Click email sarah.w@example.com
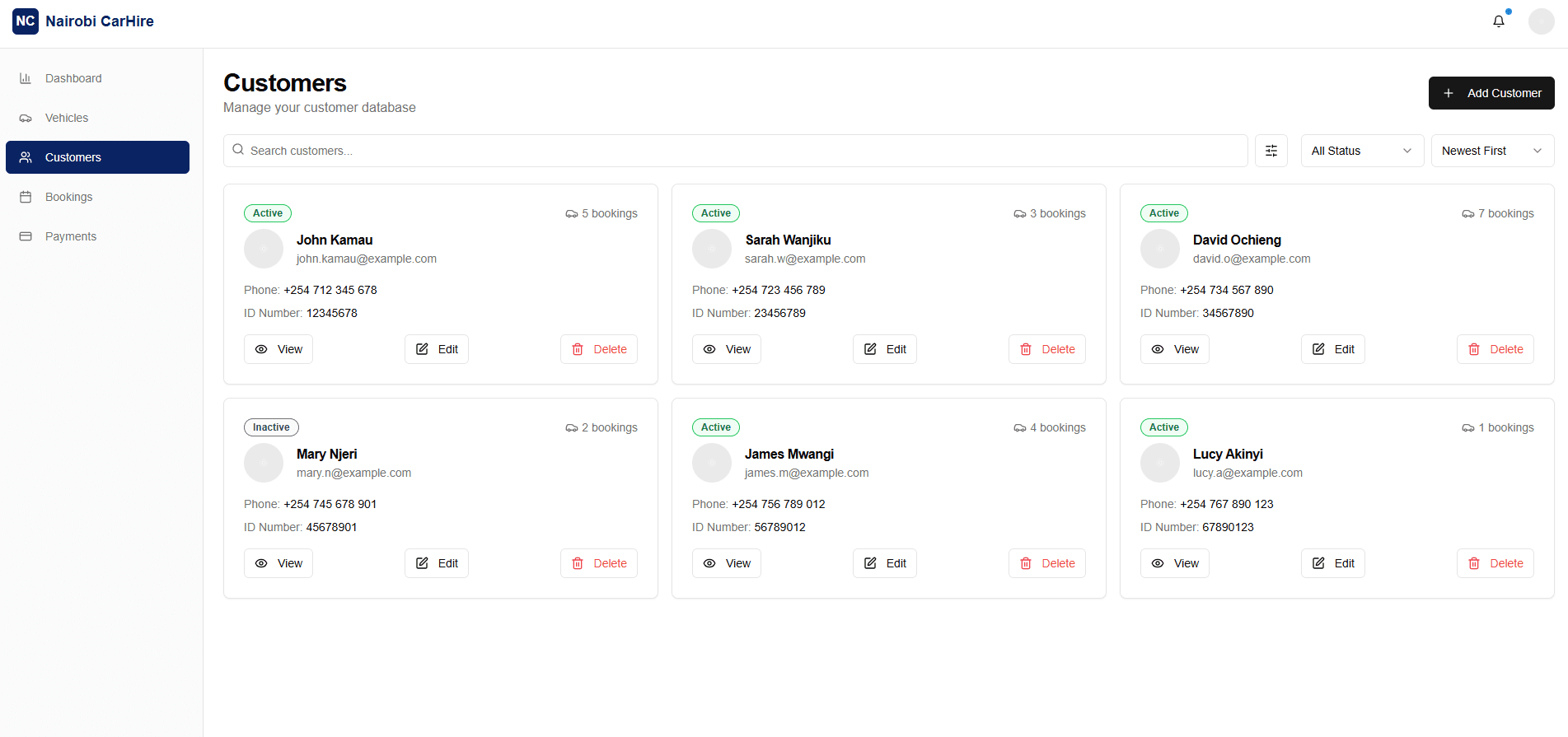The height and width of the screenshot is (737, 1568). point(805,259)
